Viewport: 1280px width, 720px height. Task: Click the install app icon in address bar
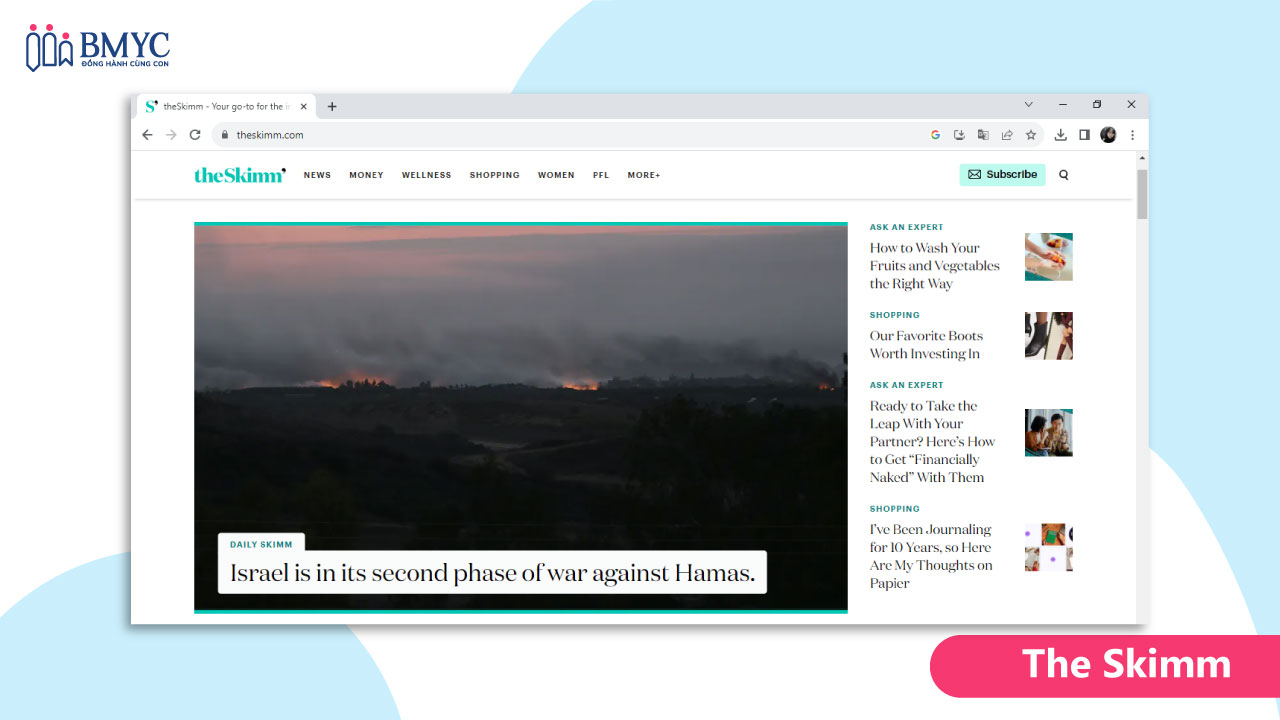click(959, 135)
